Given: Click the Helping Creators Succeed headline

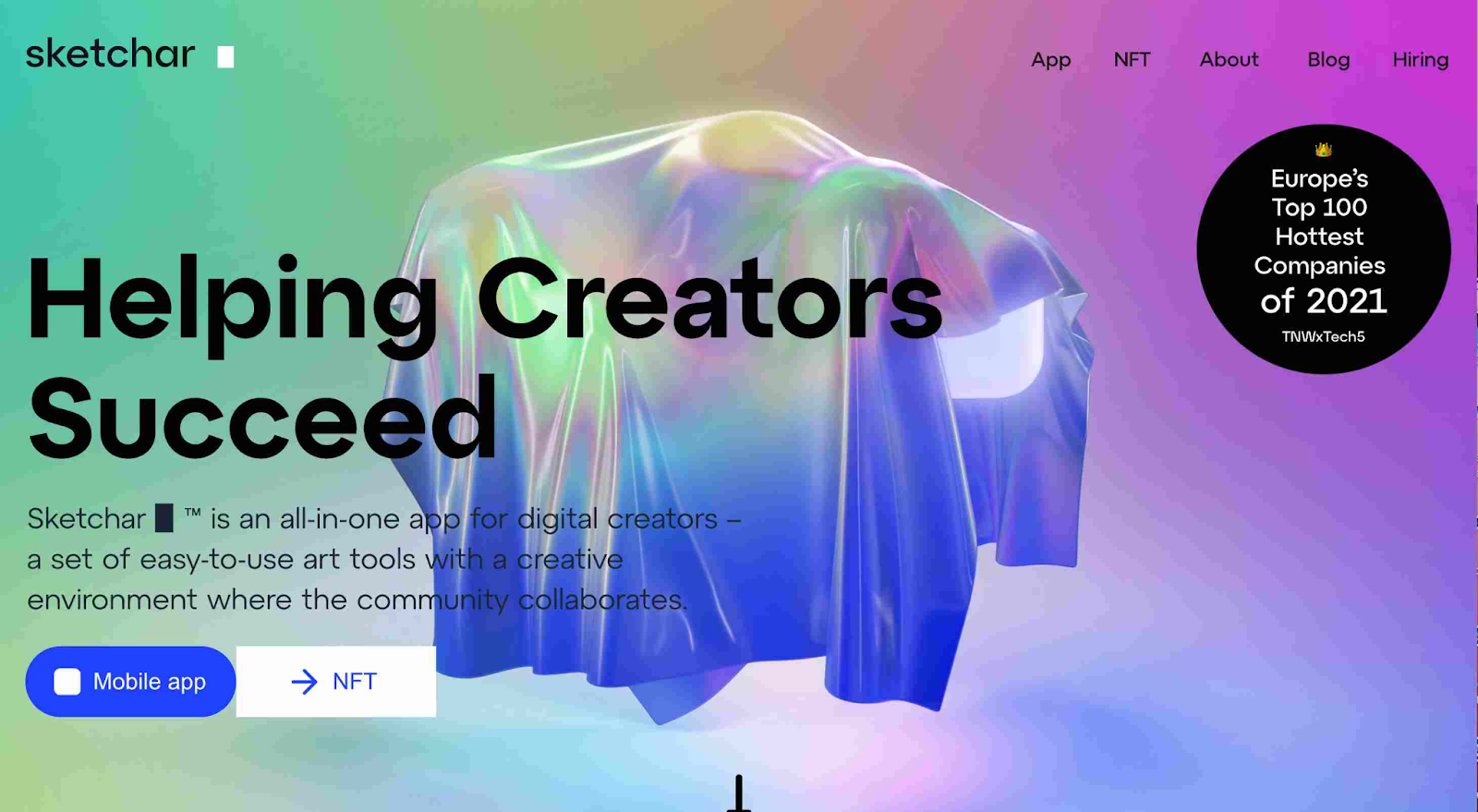Looking at the screenshot, I should tap(484, 358).
